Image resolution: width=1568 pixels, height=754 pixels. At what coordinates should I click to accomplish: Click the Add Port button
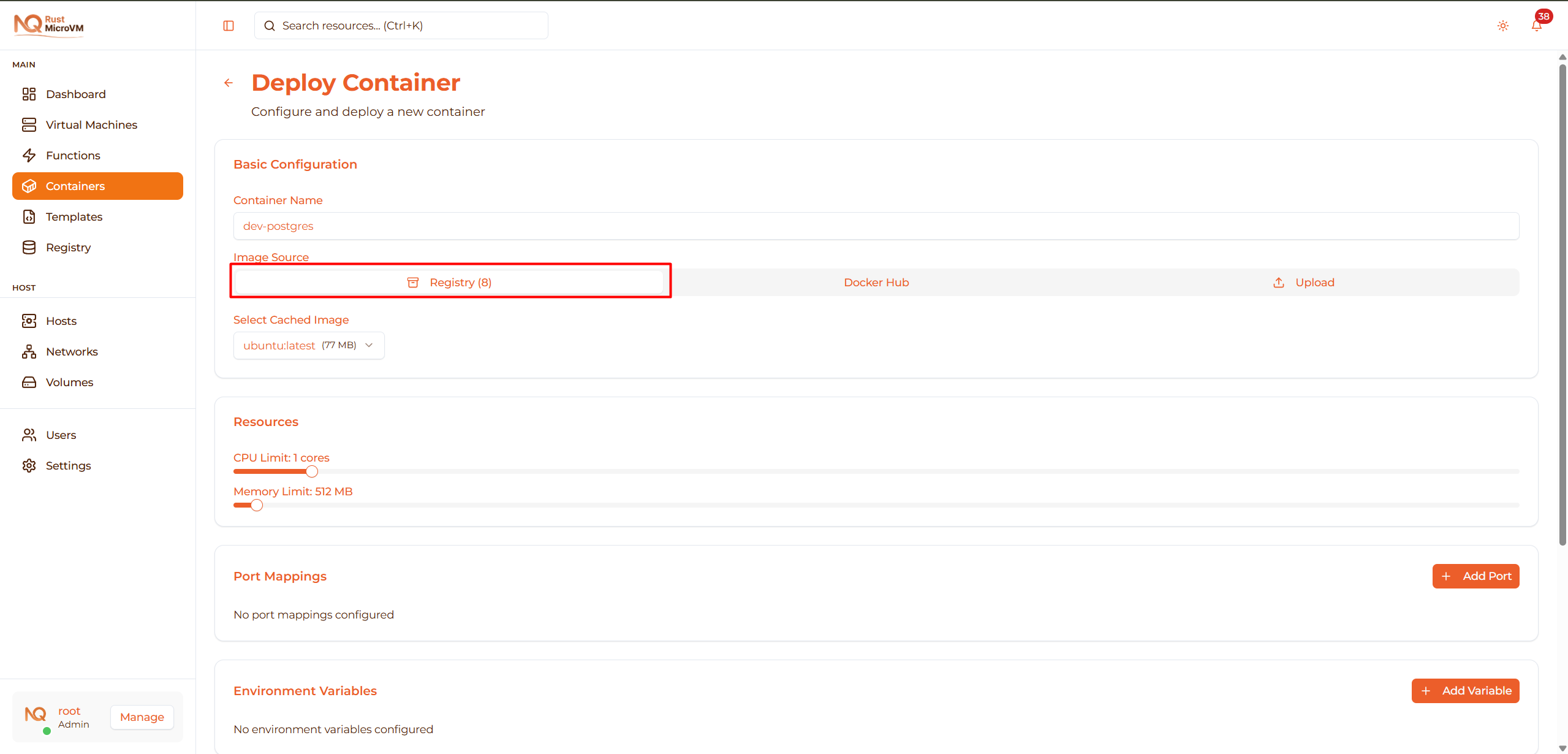coord(1475,576)
